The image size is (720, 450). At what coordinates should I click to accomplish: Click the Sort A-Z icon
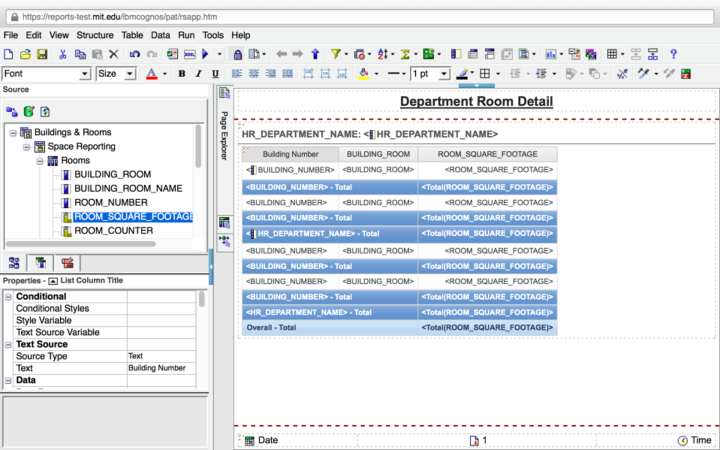(383, 54)
